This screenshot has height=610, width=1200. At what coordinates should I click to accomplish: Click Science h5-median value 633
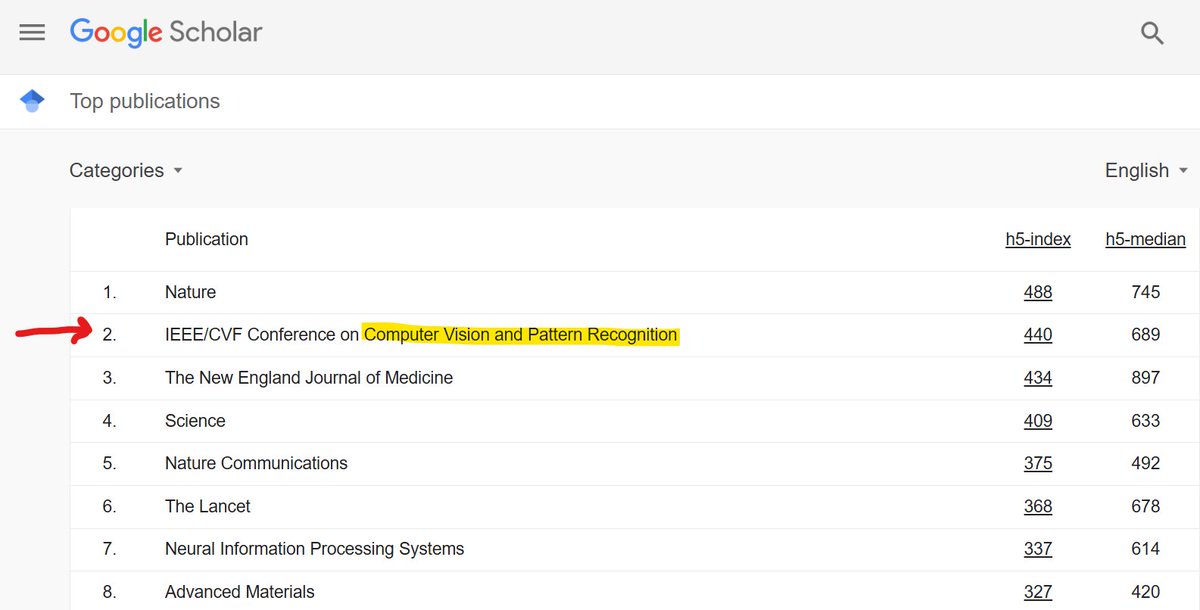pyautogui.click(x=1145, y=421)
